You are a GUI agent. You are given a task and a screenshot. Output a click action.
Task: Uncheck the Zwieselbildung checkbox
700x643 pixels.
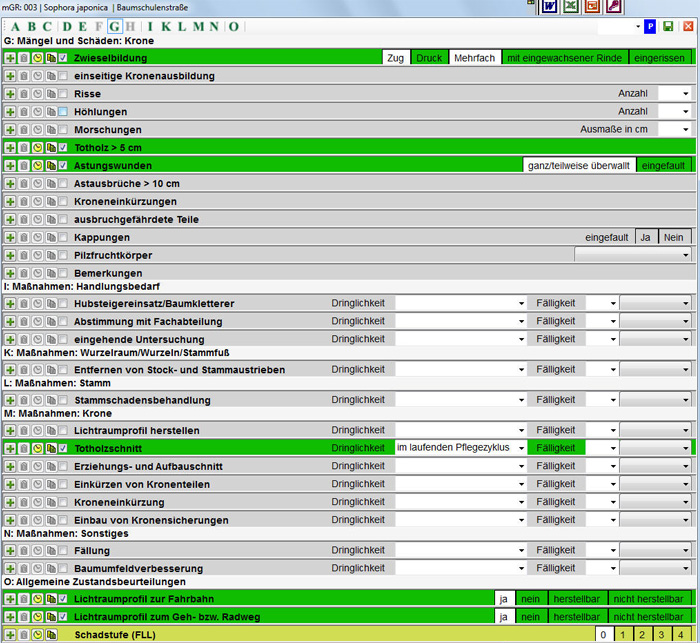tap(63, 58)
